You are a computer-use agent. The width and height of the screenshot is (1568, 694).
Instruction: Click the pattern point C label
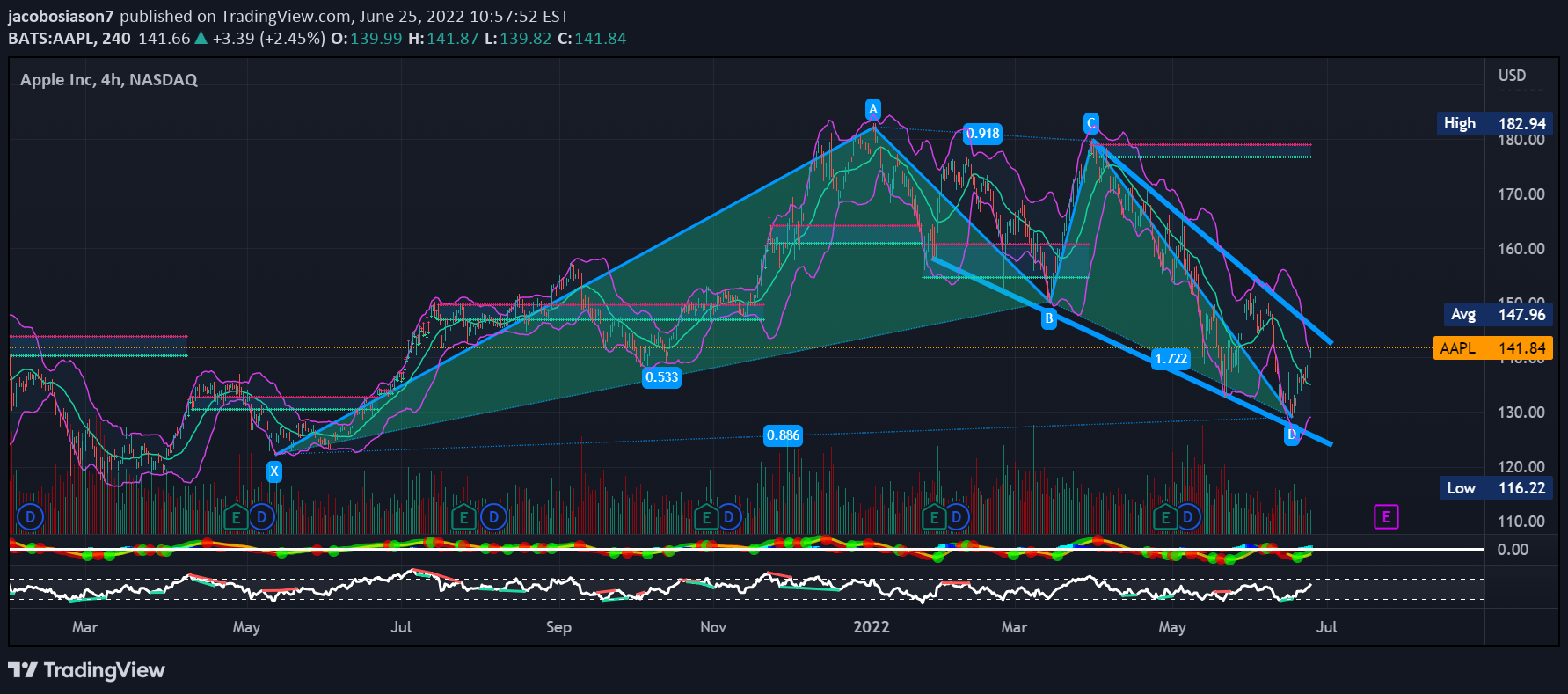(1090, 123)
